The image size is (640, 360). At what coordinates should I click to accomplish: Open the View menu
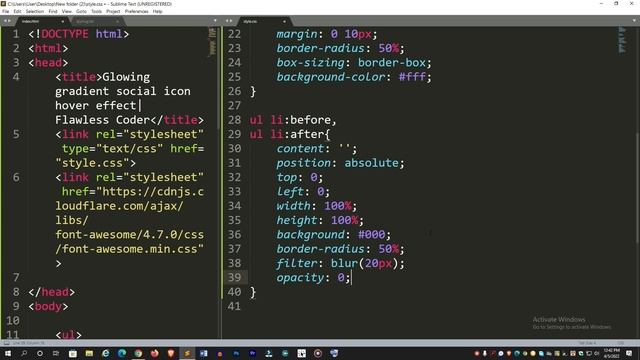67,11
